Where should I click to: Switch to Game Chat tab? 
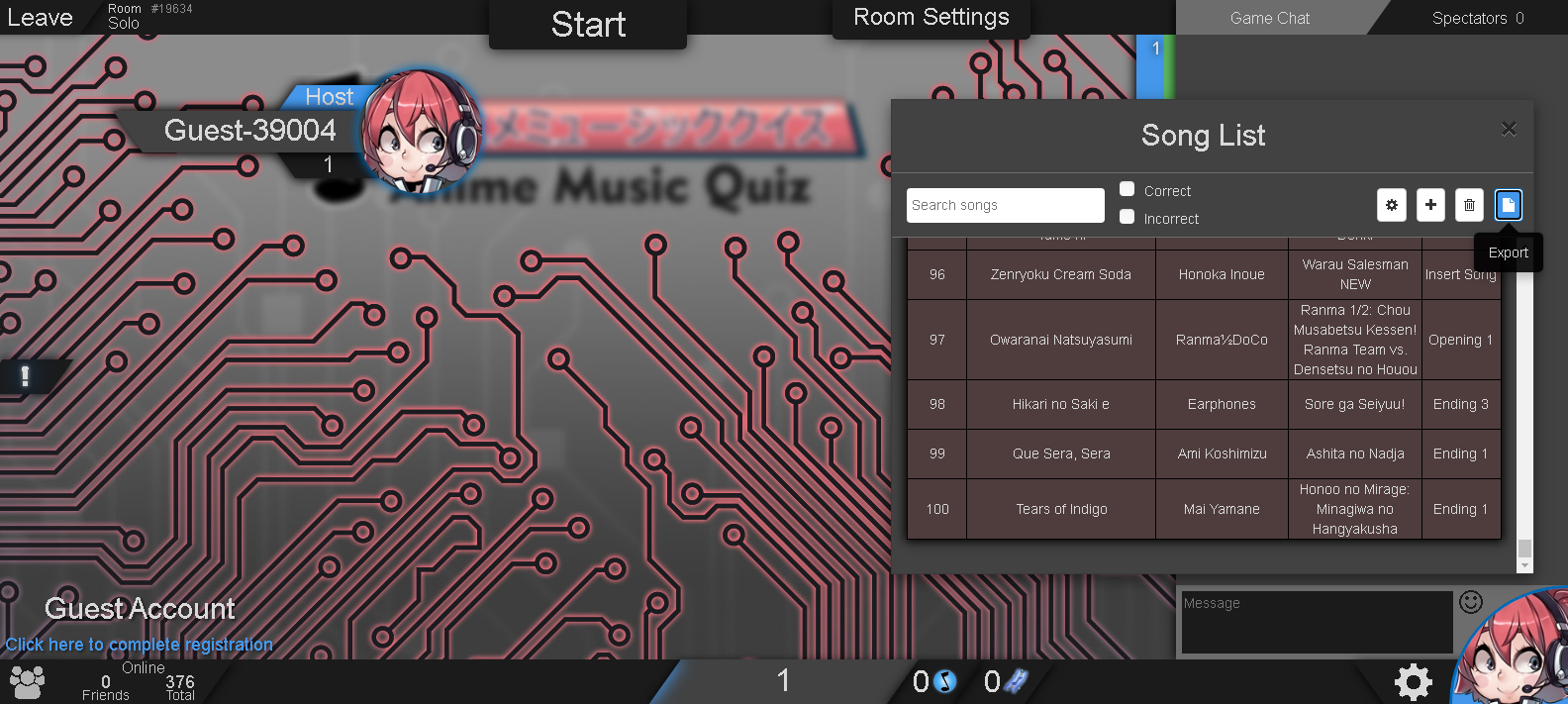(1270, 18)
